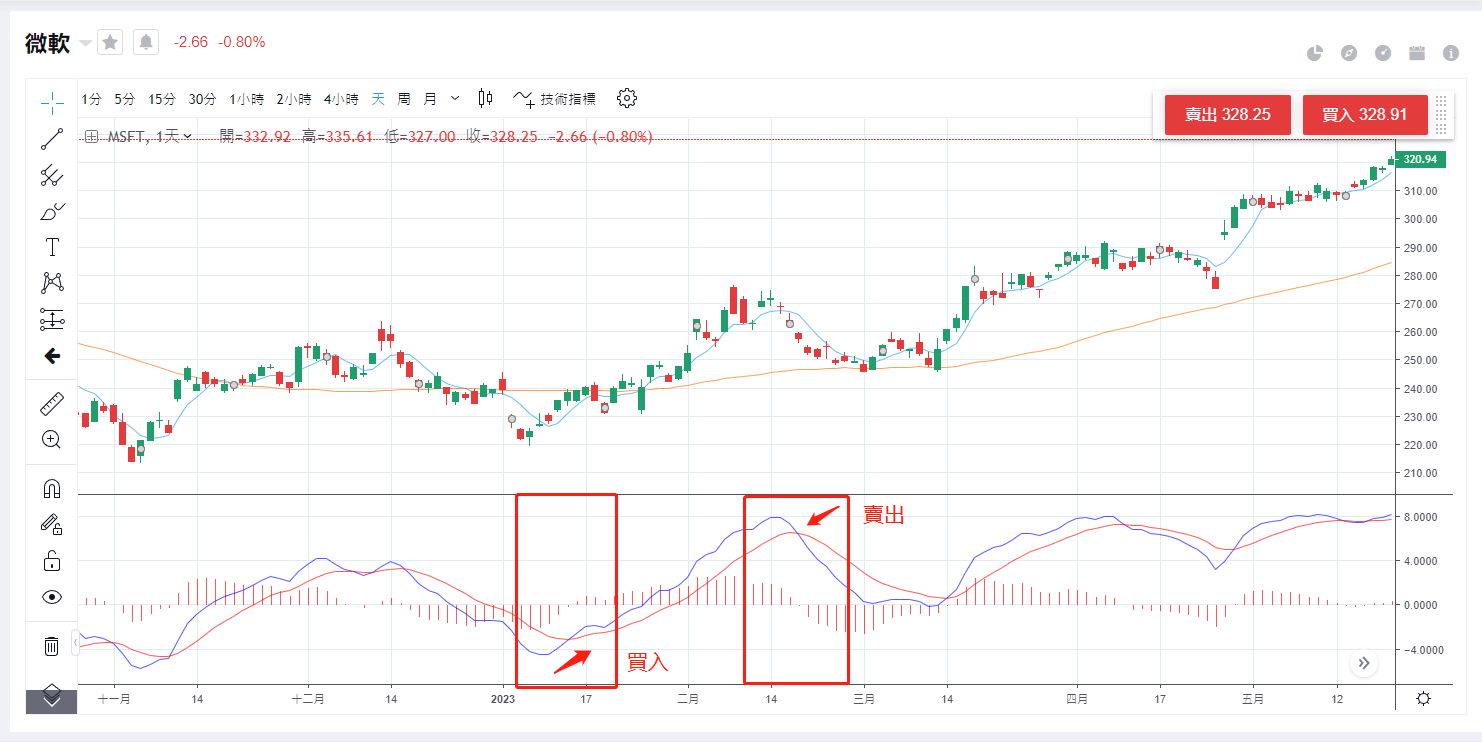This screenshot has height=743, width=1482.
Task: Hide all drawings with eye icon
Action: [x=52, y=597]
